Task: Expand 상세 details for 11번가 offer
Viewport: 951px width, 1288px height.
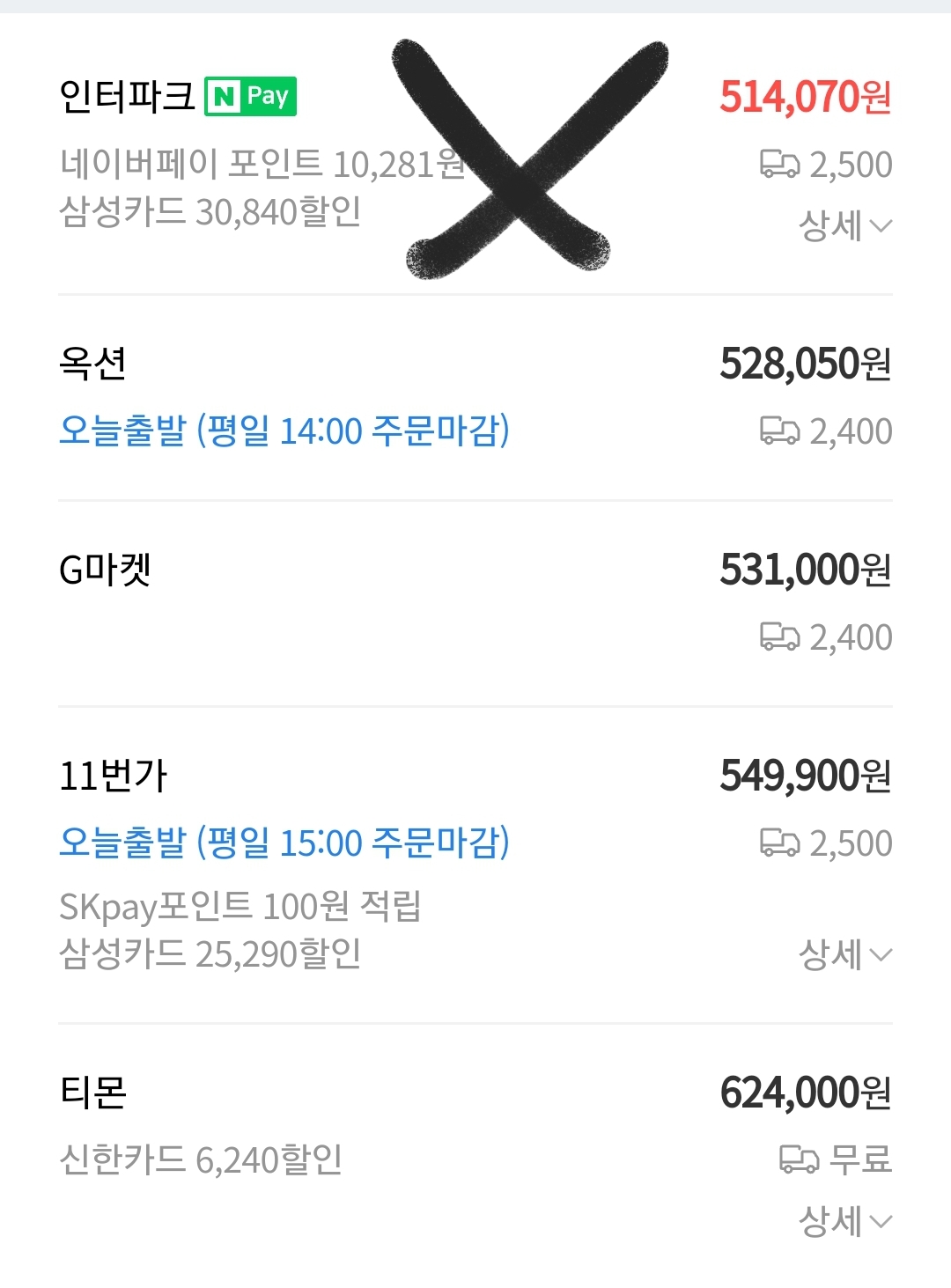Action: (x=844, y=954)
